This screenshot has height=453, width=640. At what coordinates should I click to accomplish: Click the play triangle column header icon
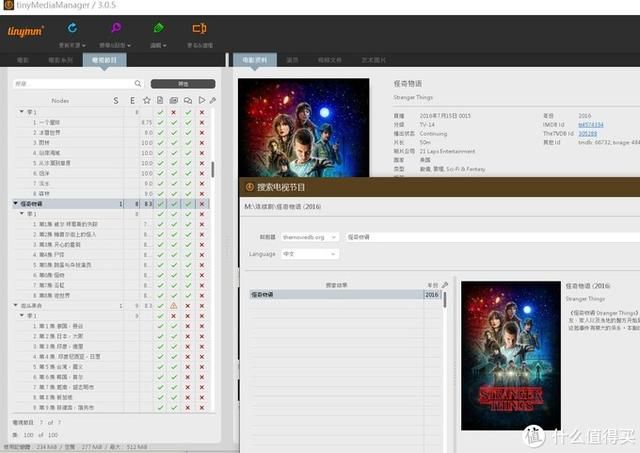click(202, 100)
